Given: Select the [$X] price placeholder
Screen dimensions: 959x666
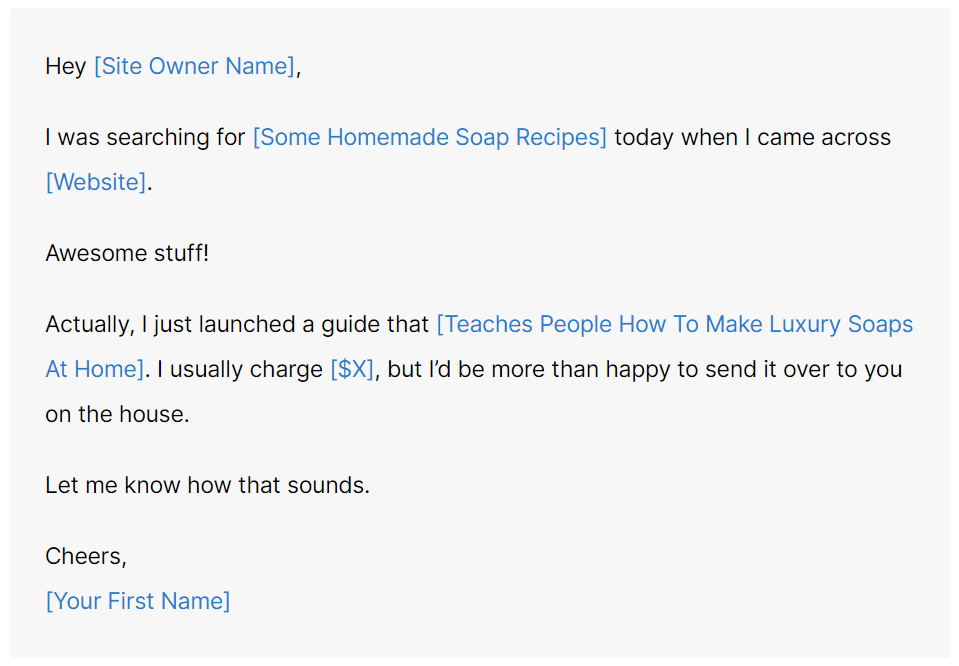Looking at the screenshot, I should click(x=352, y=369).
